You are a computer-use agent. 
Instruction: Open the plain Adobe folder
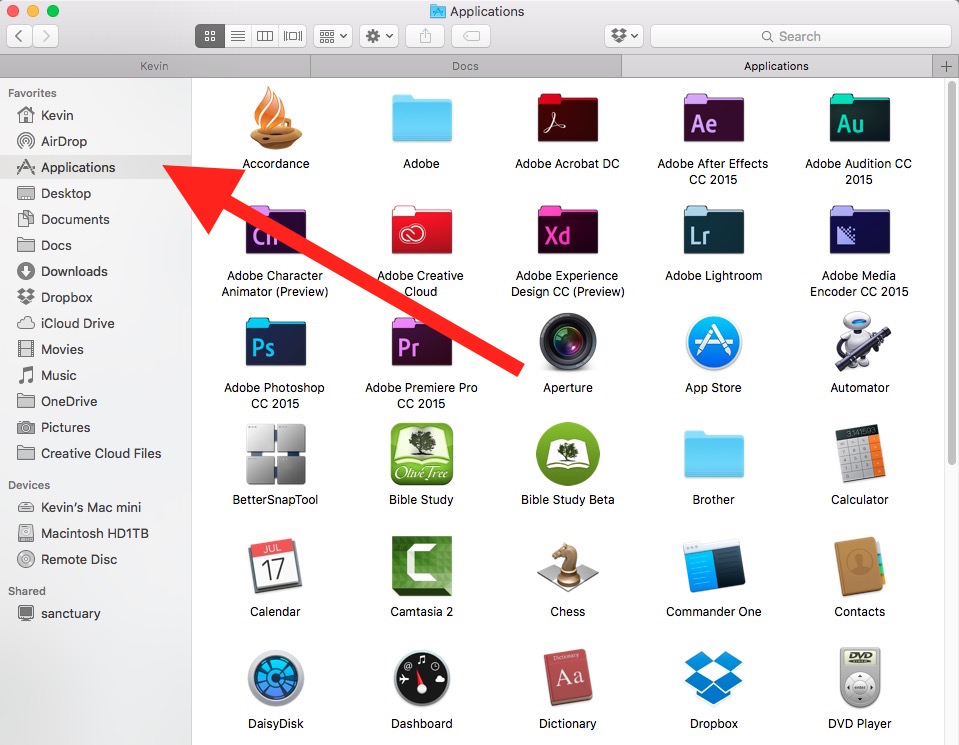(421, 119)
